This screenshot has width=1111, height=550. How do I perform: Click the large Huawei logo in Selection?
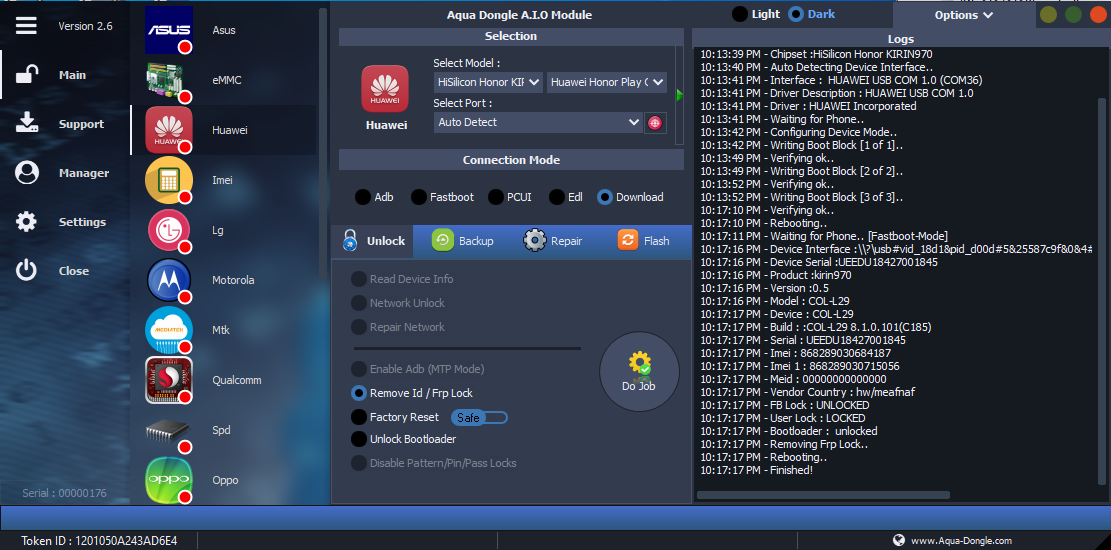385,89
